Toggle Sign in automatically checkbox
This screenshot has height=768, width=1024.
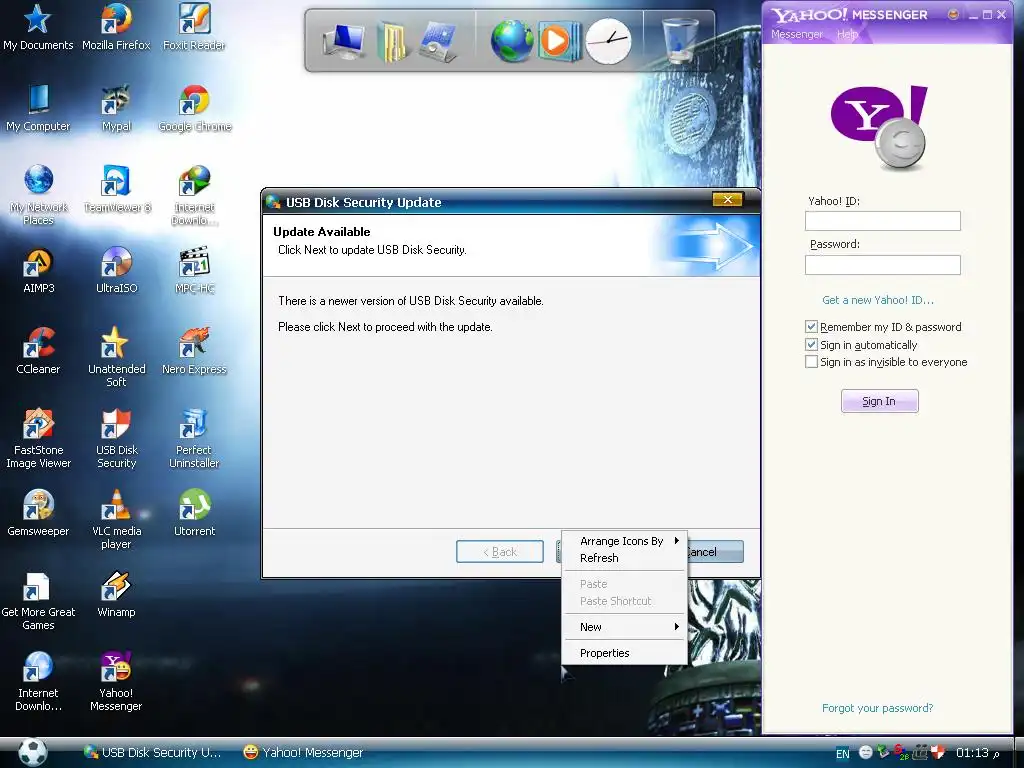coord(811,344)
